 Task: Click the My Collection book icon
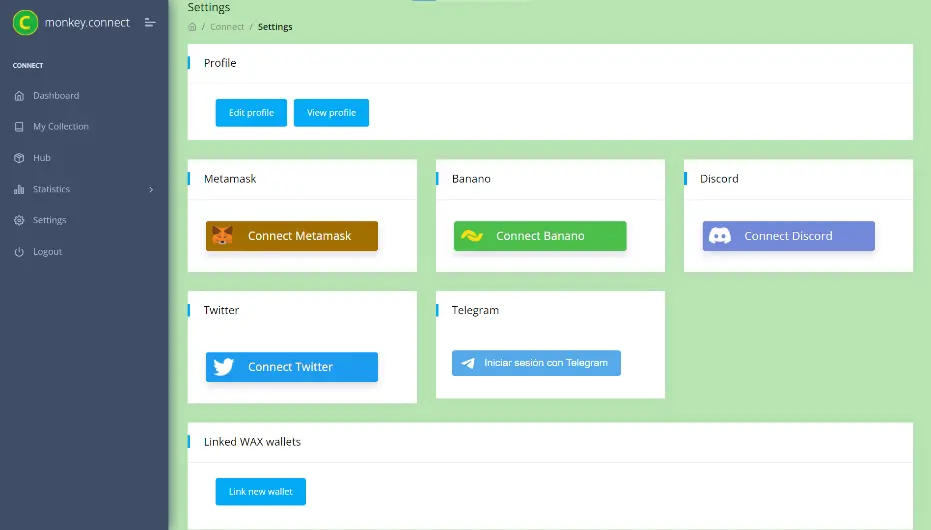click(x=19, y=126)
